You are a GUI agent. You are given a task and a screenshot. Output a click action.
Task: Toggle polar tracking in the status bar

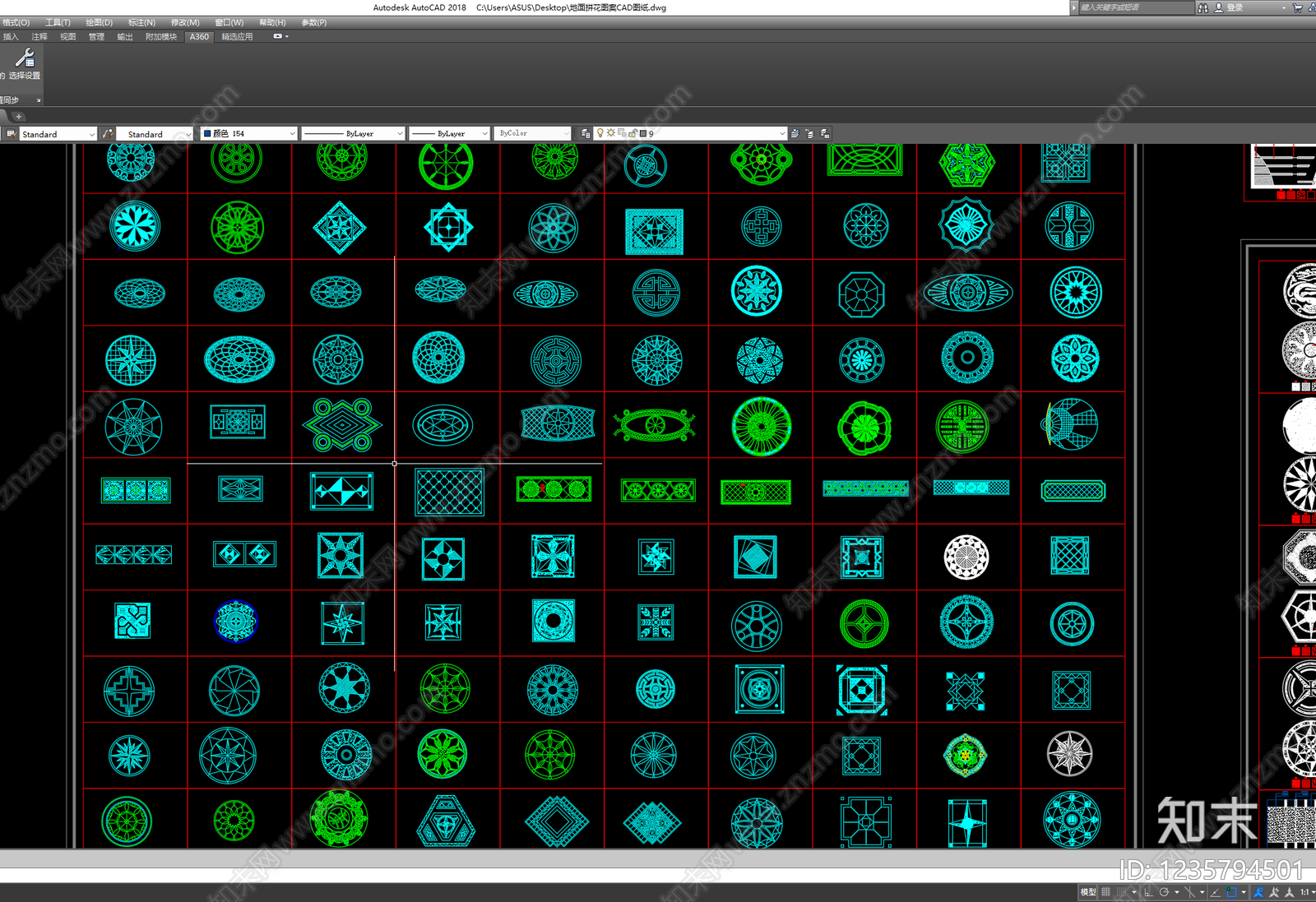pyautogui.click(x=1165, y=892)
